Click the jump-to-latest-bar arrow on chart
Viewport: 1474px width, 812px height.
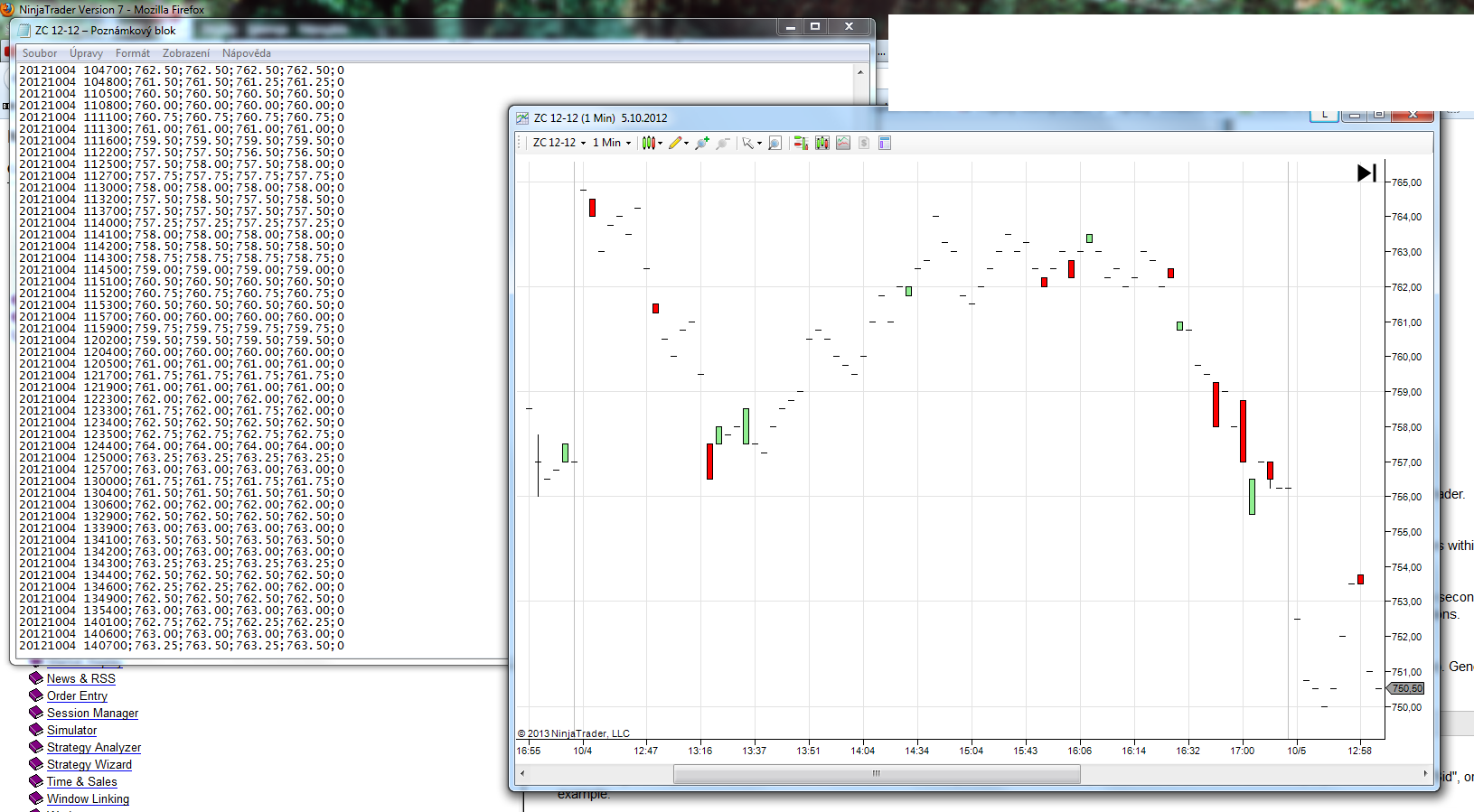click(1366, 173)
